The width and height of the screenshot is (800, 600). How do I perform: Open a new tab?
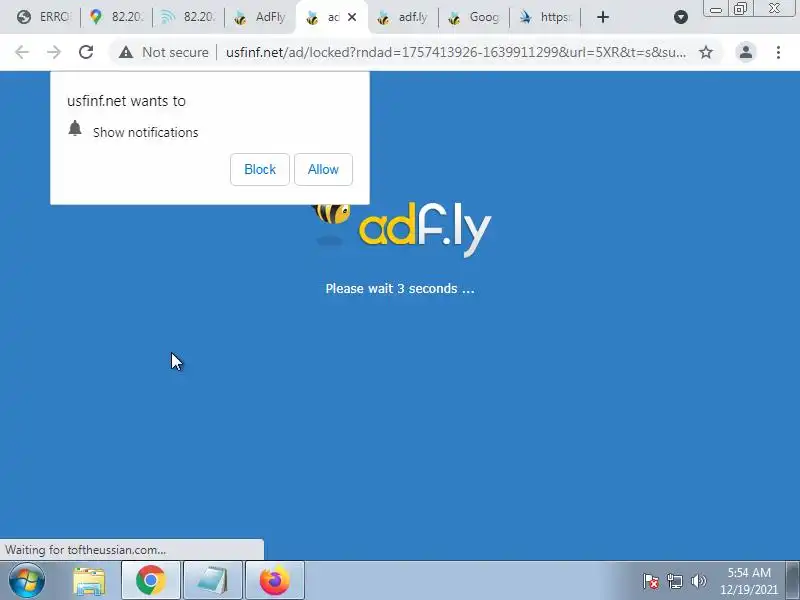(603, 17)
